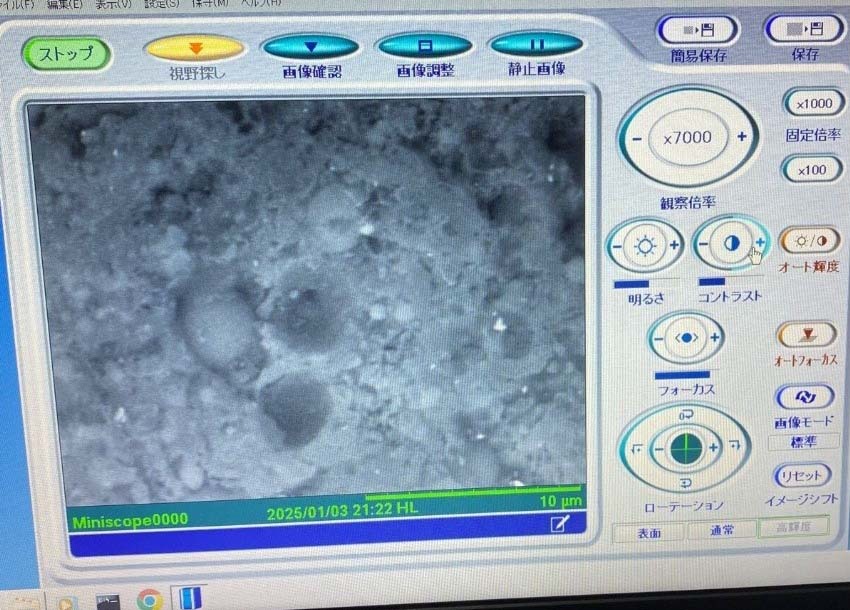Click the auto brightness (オート輝度) icon
Image resolution: width=850 pixels, height=610 pixels.
pyautogui.click(x=810, y=241)
